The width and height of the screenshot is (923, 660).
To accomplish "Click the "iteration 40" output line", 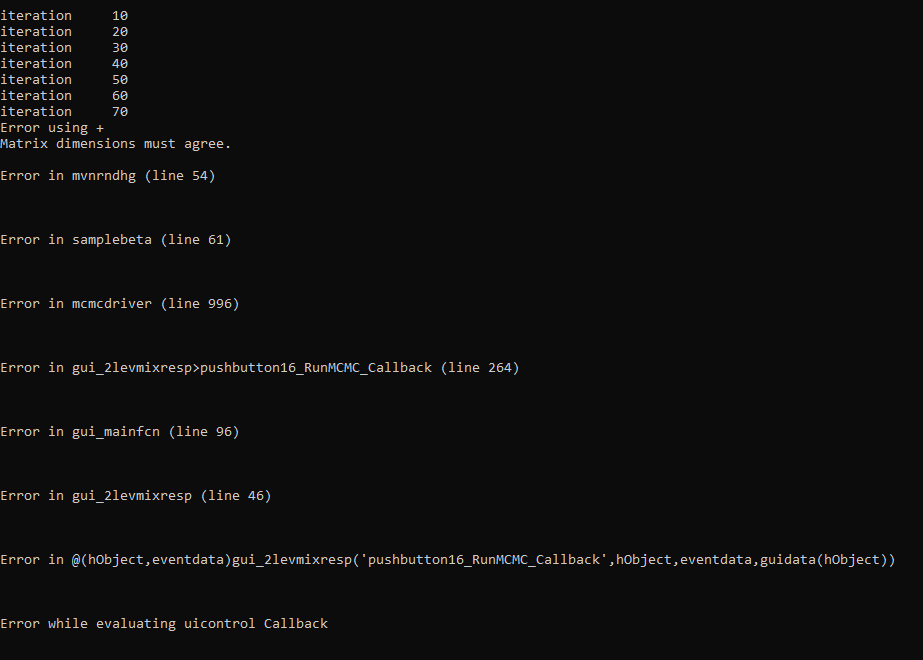I will (x=64, y=64).
